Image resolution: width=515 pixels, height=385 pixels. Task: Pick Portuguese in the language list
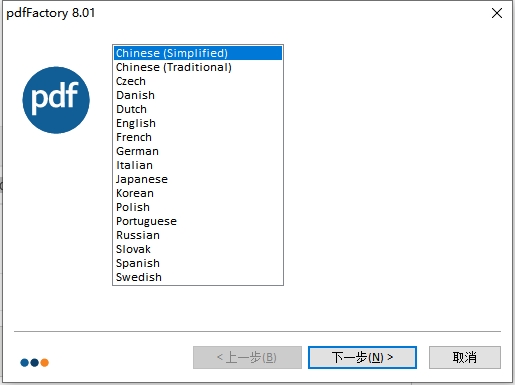coord(198,221)
